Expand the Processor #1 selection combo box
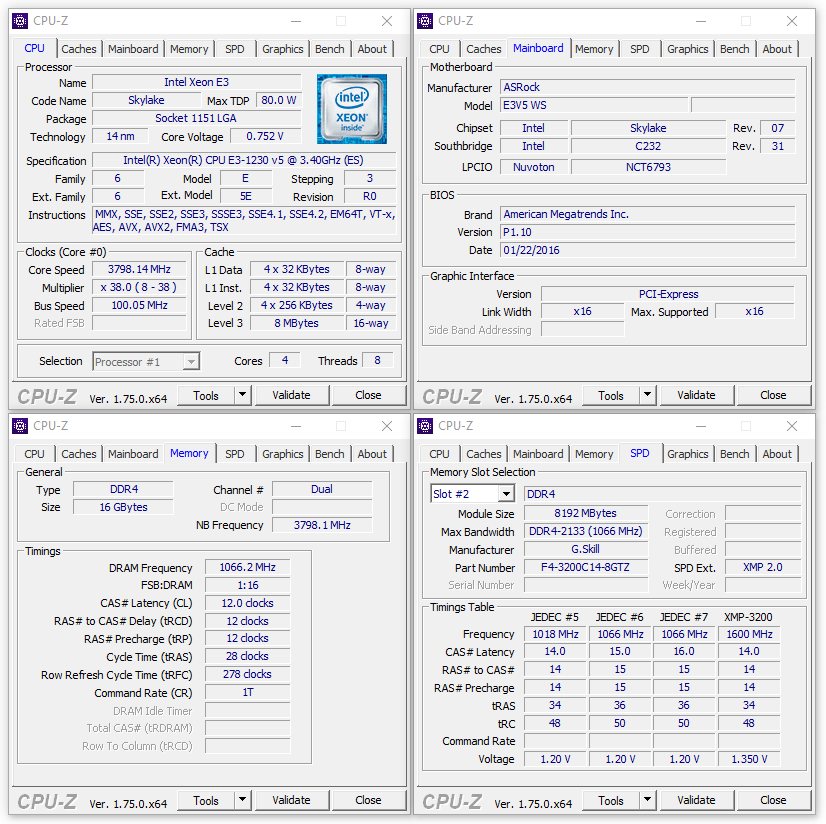This screenshot has height=824, width=826. click(x=191, y=361)
